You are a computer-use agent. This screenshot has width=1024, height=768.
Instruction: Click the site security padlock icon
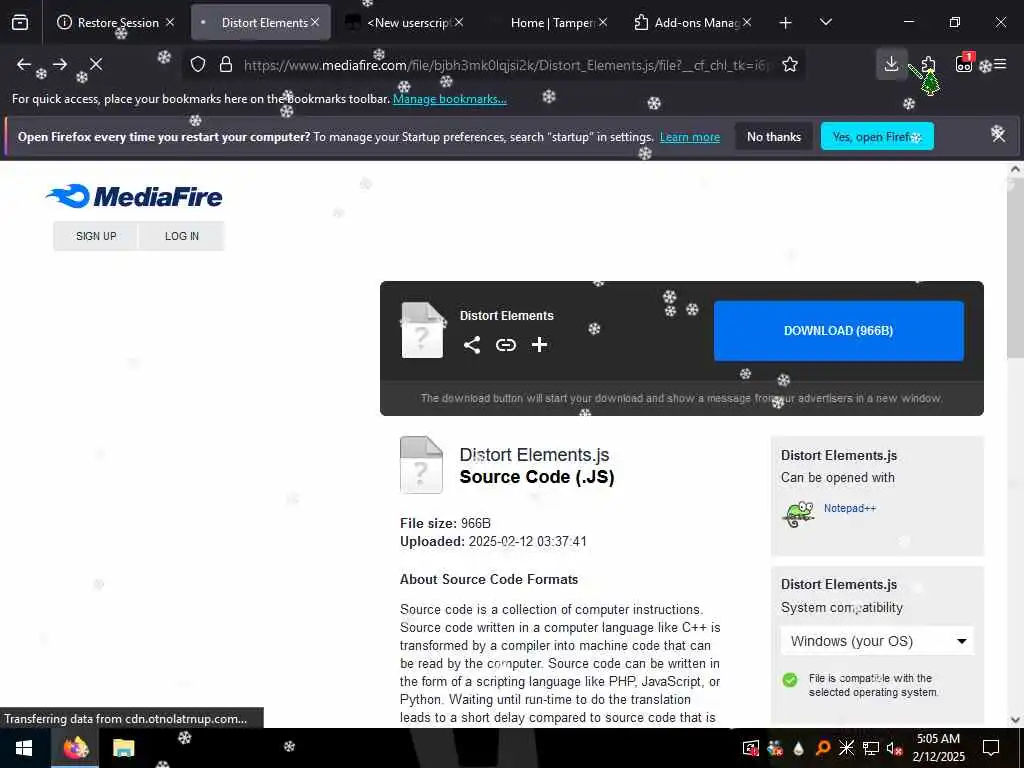click(x=226, y=64)
